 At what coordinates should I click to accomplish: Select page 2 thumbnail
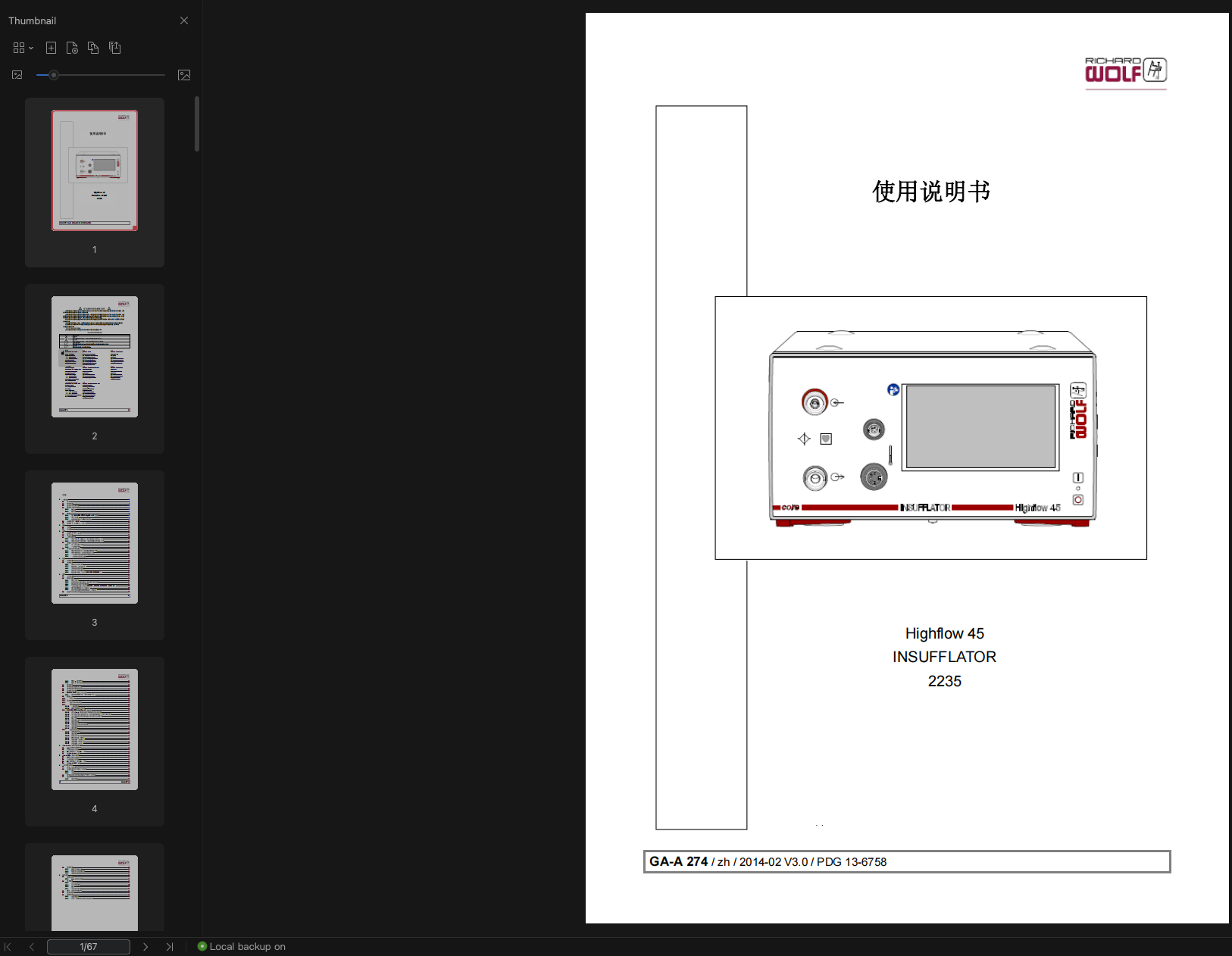tap(95, 357)
